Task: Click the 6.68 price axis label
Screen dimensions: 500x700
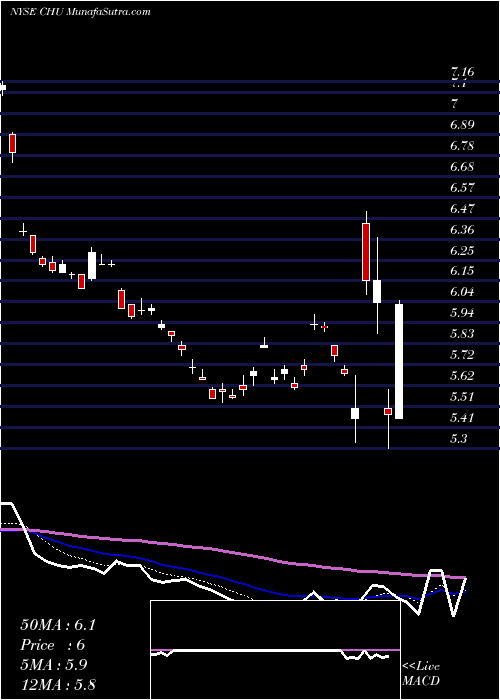Action: [x=462, y=167]
